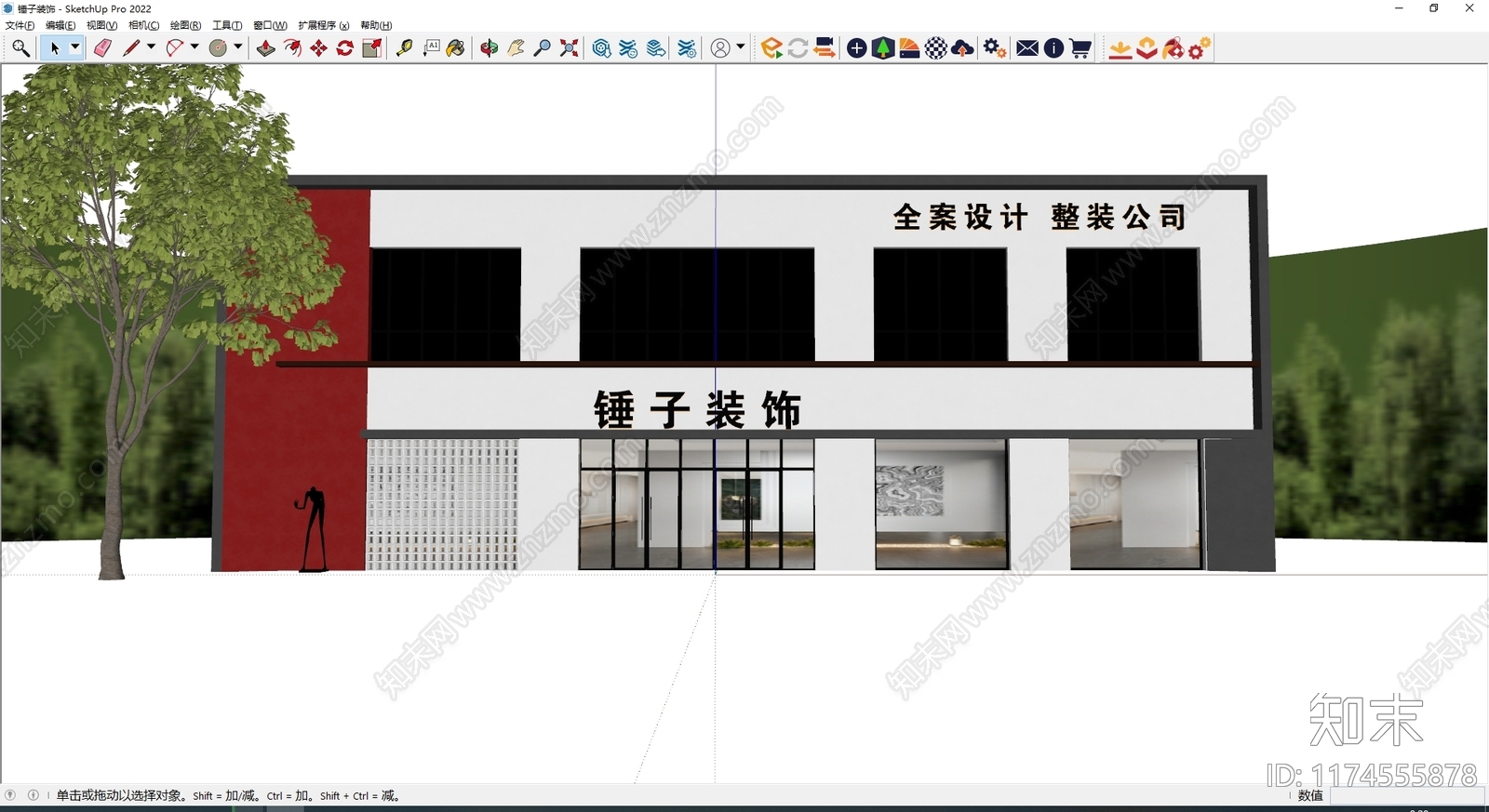The height and width of the screenshot is (812, 1489).
Task: Activate the Push/Pull tool
Action: (266, 48)
